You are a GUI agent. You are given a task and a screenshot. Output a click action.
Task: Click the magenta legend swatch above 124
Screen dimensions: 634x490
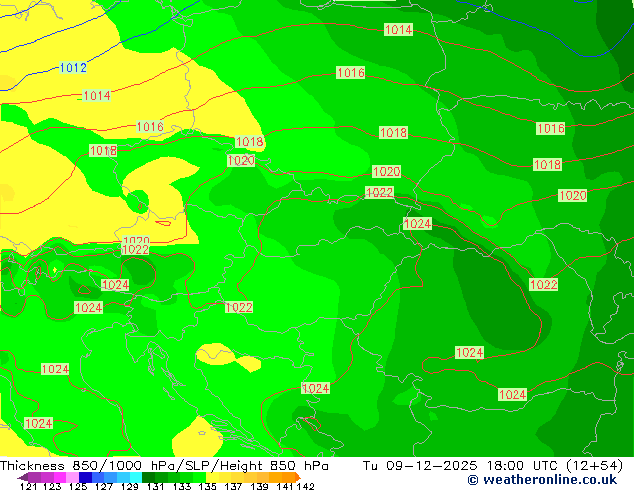tap(59, 477)
